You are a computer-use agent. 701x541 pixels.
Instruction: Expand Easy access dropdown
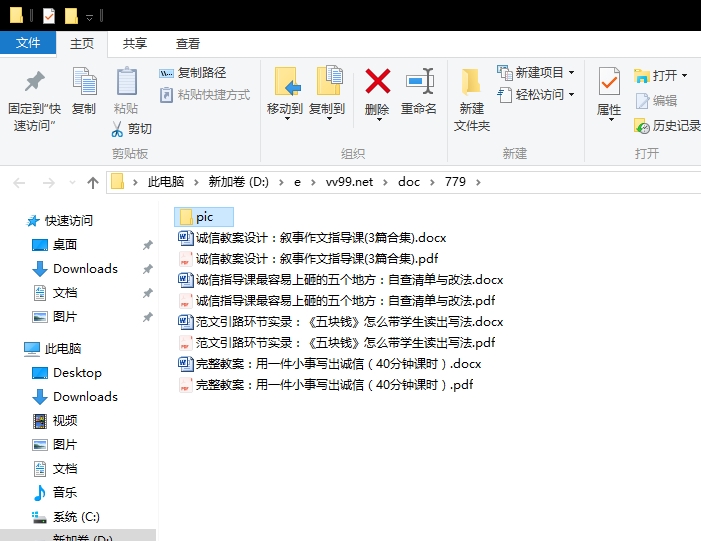[x=571, y=95]
